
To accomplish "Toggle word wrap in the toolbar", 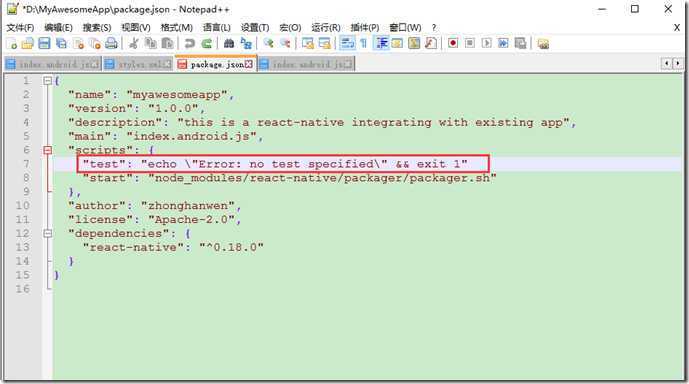I will (347, 43).
